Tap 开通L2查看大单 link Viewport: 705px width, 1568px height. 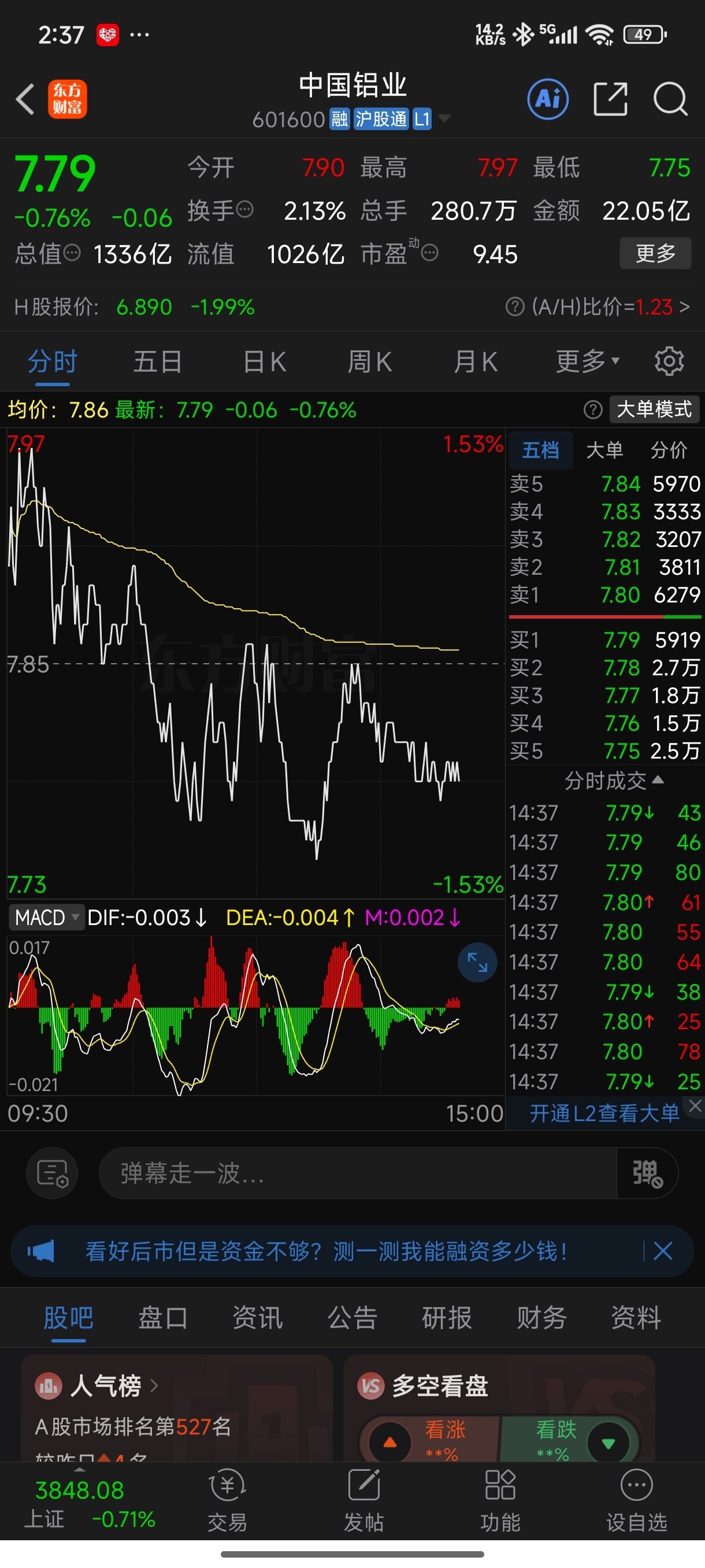604,1114
